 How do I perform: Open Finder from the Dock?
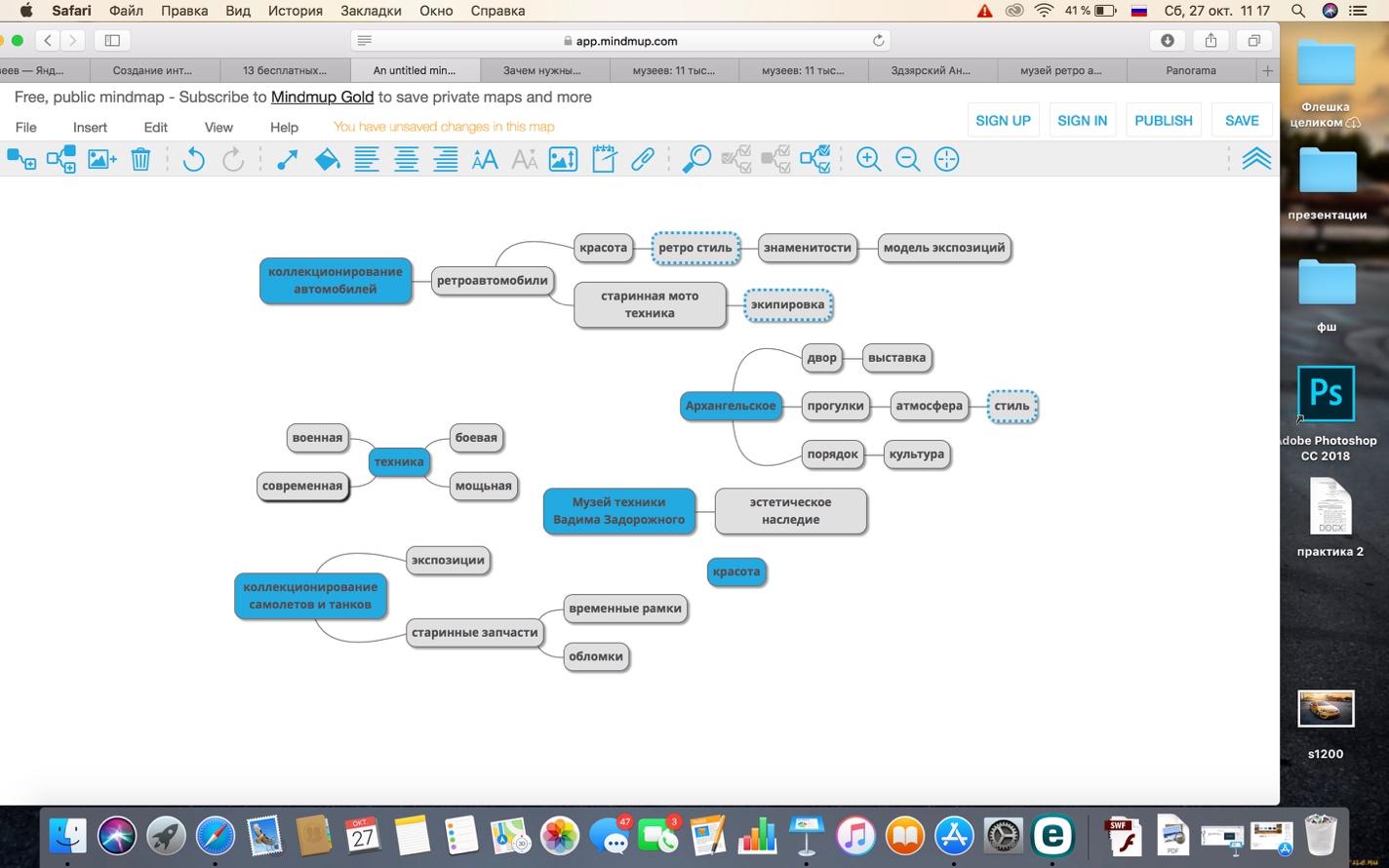pyautogui.click(x=67, y=836)
